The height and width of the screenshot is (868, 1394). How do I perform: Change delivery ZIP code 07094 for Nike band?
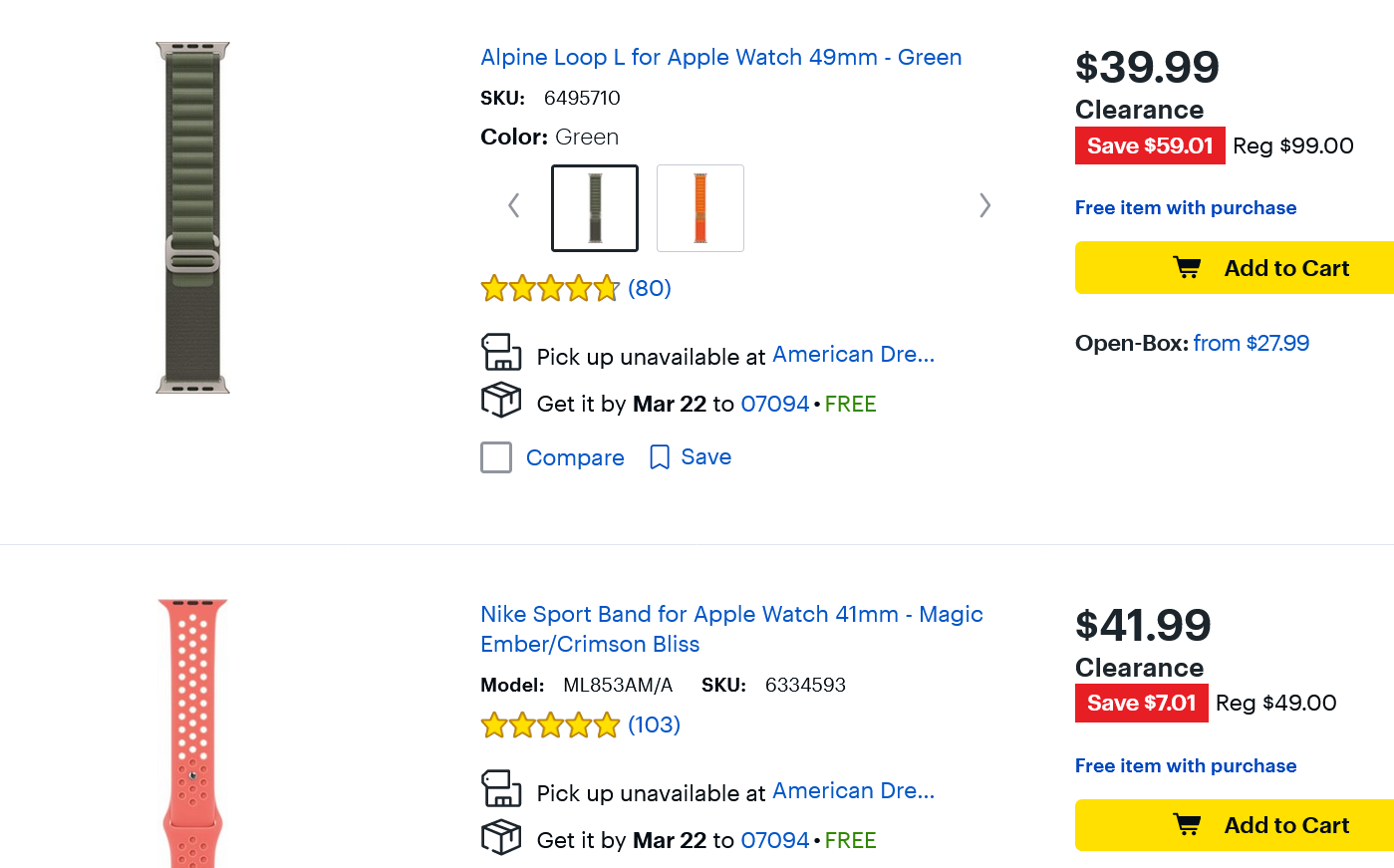click(774, 840)
